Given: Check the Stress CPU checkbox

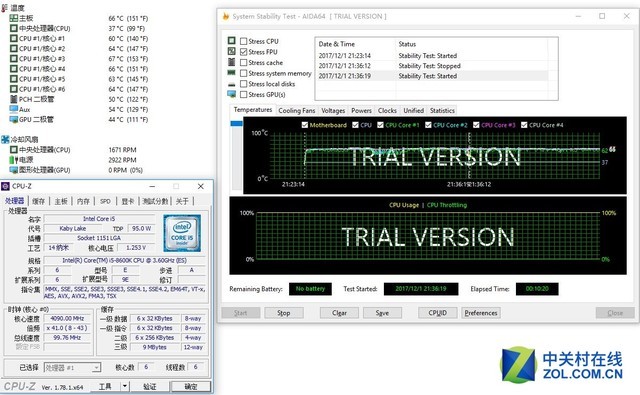Looking at the screenshot, I should tap(244, 41).
